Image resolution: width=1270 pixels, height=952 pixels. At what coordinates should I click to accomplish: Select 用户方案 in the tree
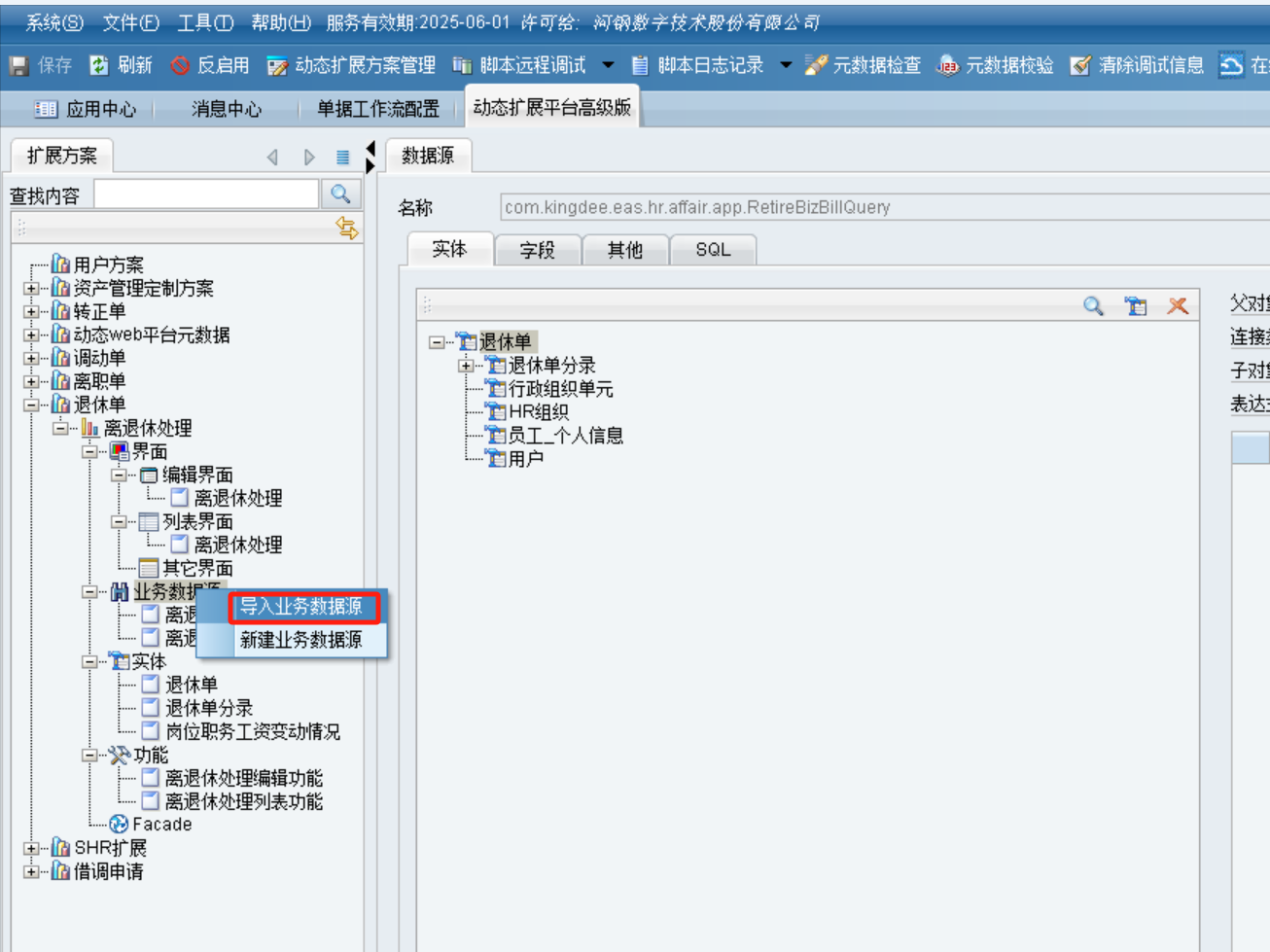pyautogui.click(x=109, y=264)
